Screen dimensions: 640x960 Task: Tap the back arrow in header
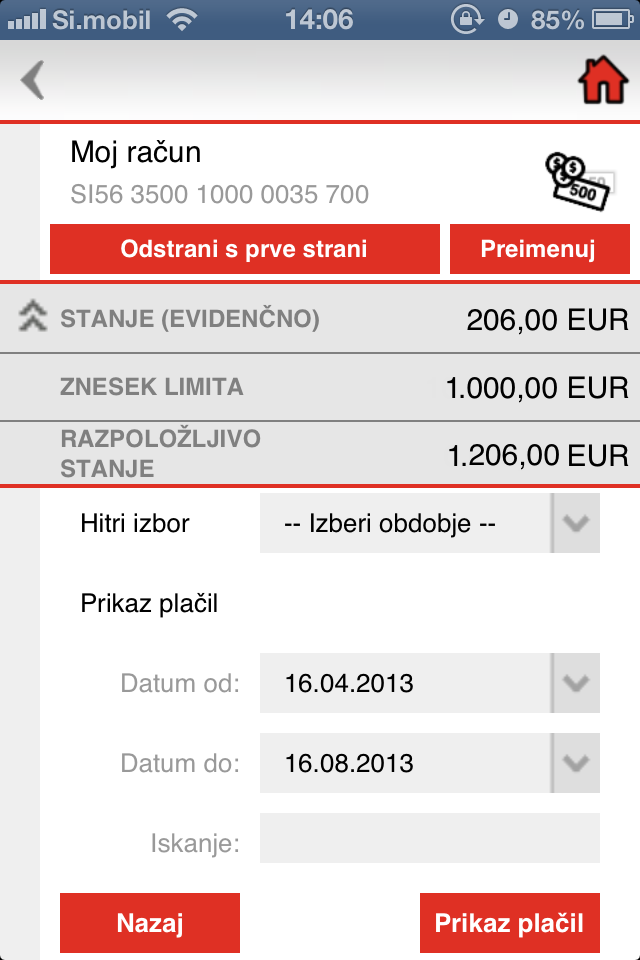pyautogui.click(x=33, y=80)
